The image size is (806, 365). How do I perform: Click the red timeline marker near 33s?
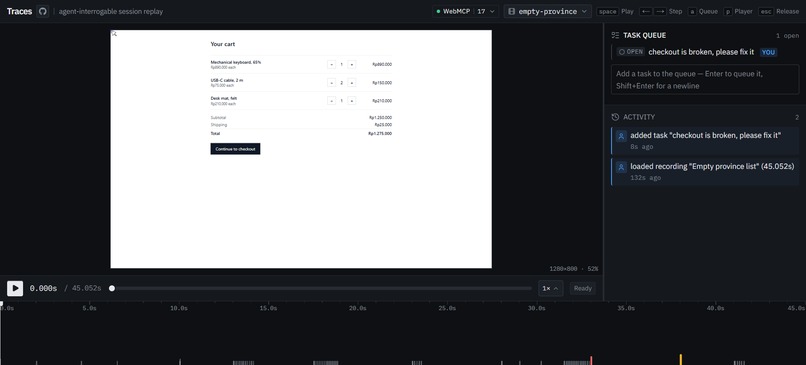(591, 360)
